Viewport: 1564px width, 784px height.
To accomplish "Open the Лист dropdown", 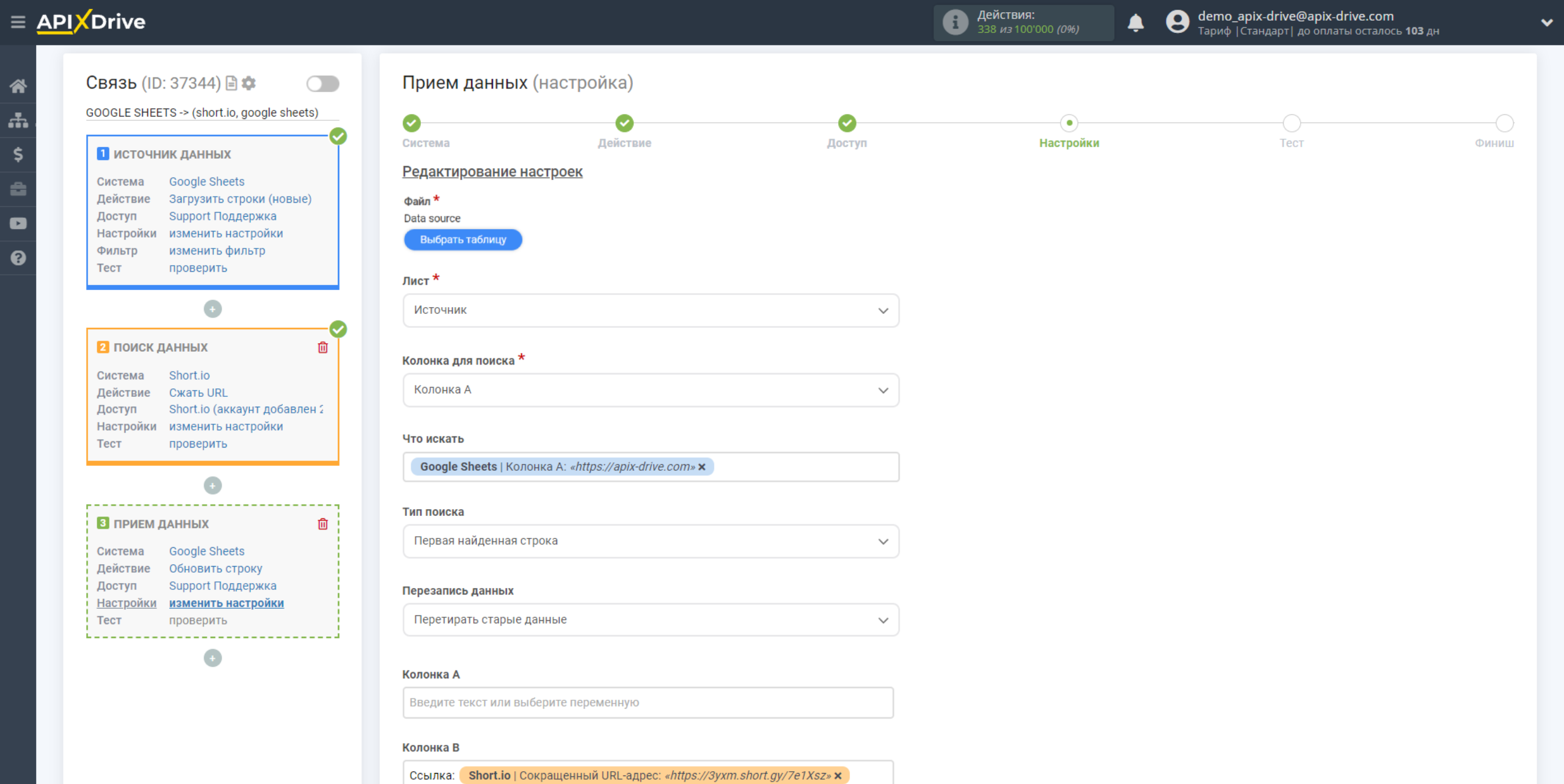I will (651, 311).
